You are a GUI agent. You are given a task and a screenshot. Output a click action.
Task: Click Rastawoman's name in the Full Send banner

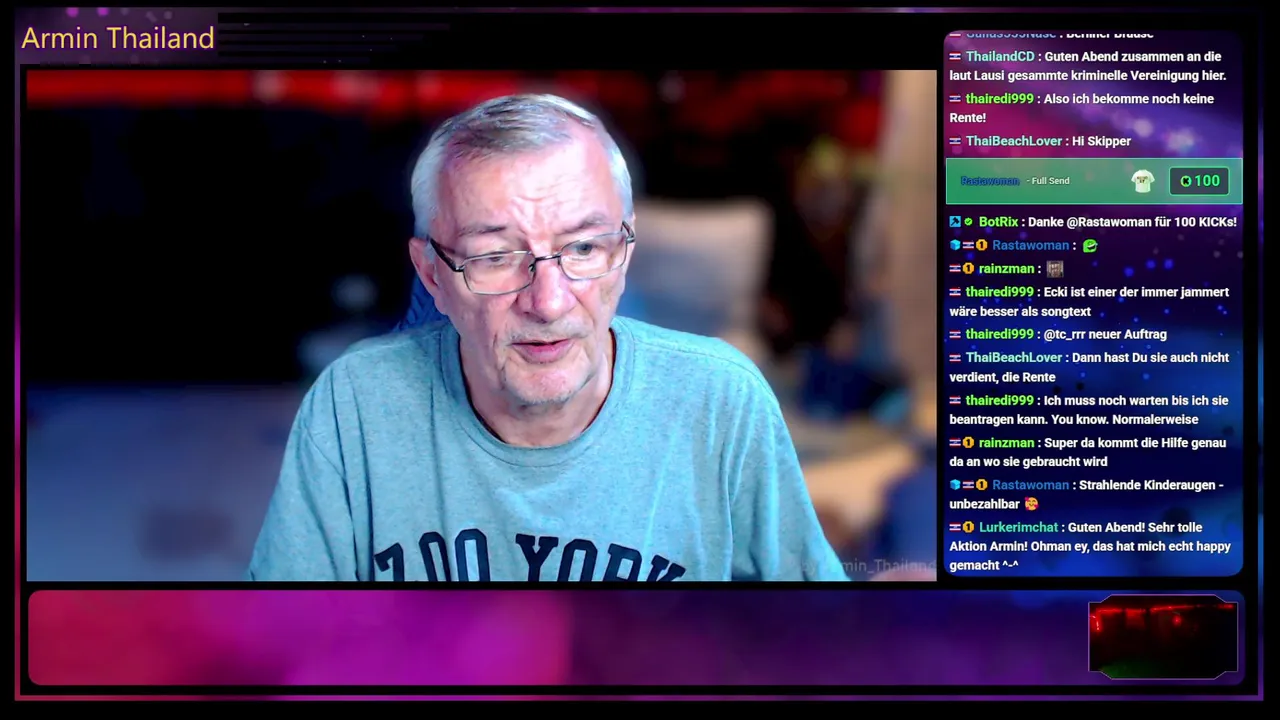[990, 181]
